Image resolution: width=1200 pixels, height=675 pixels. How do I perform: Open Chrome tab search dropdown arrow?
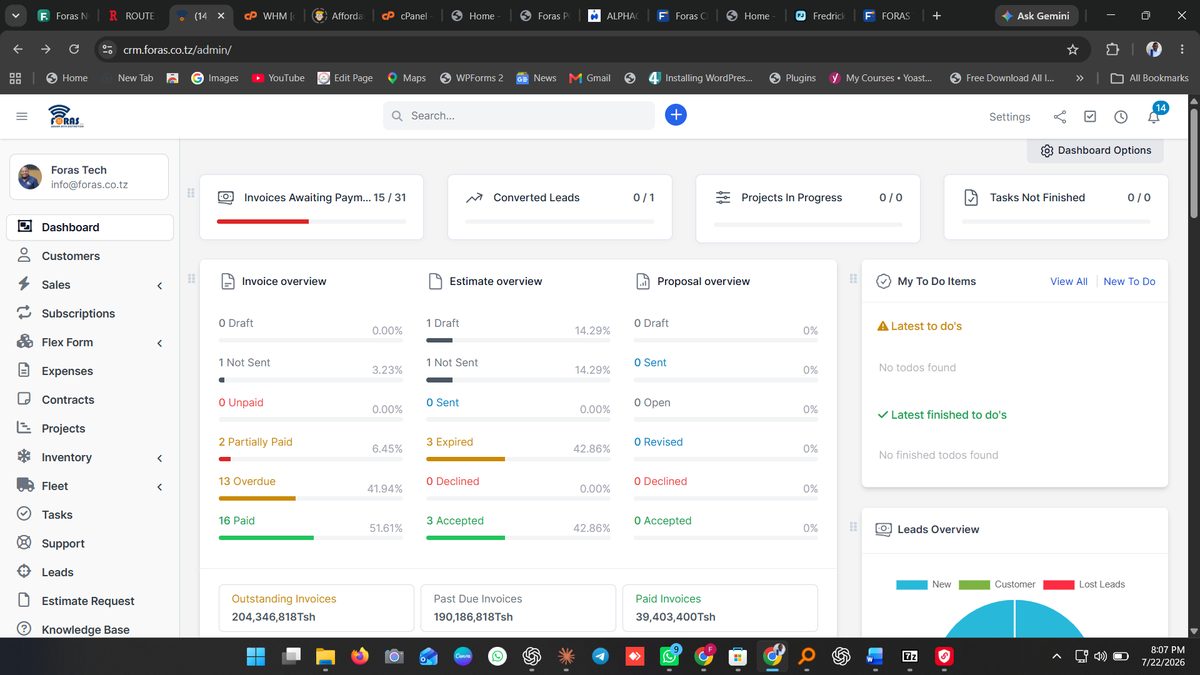15,16
